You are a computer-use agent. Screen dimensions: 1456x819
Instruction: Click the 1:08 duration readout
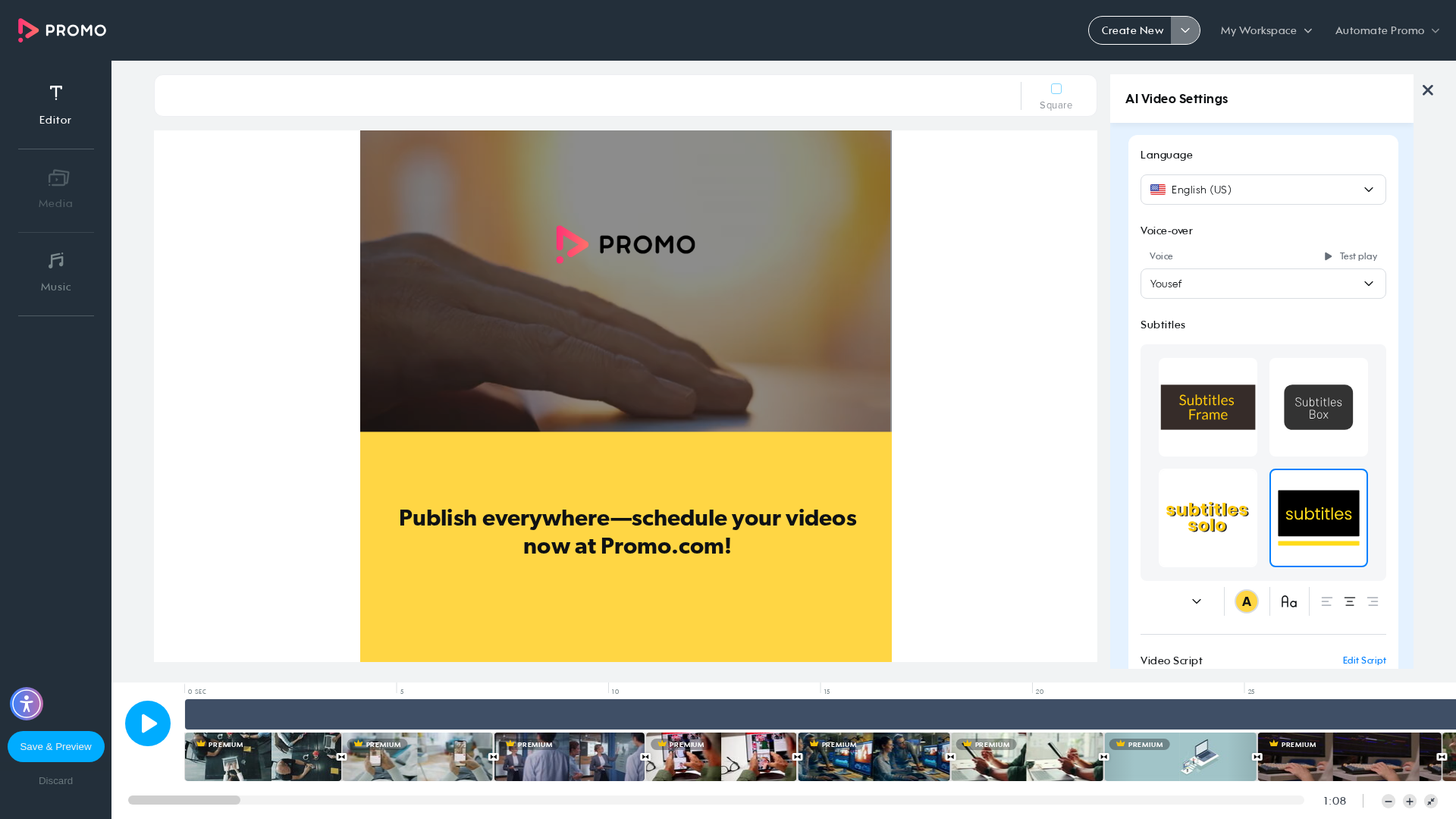pos(1335,801)
